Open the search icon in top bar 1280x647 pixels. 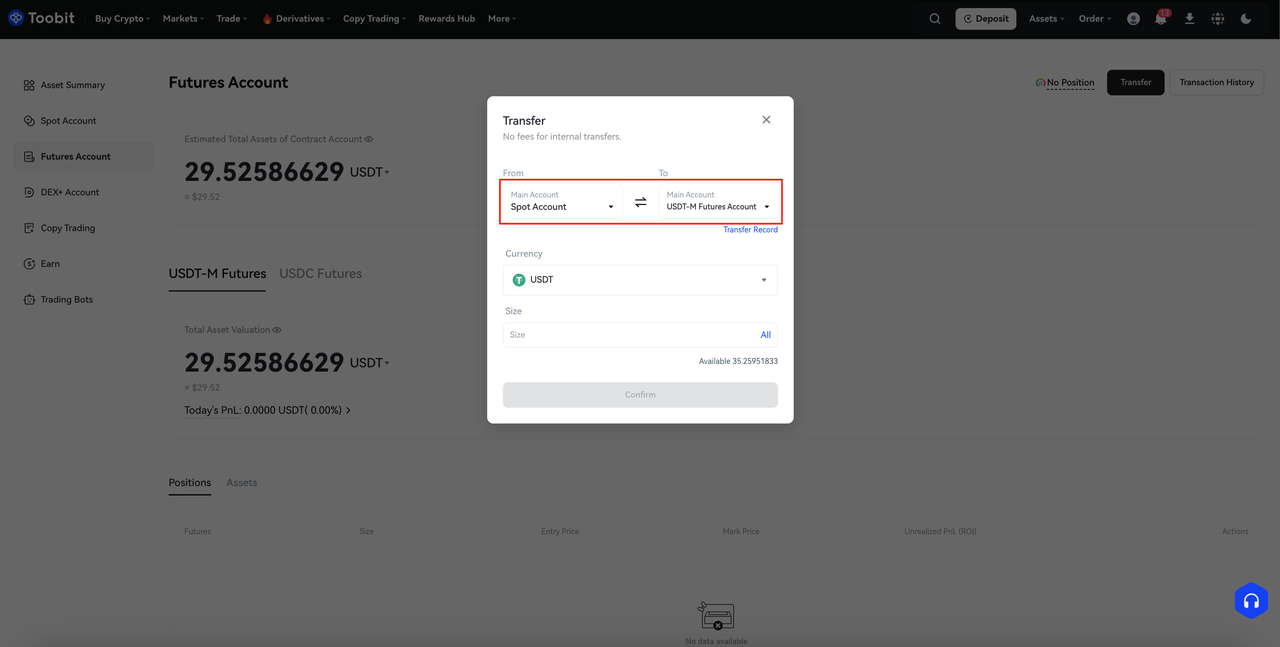935,19
